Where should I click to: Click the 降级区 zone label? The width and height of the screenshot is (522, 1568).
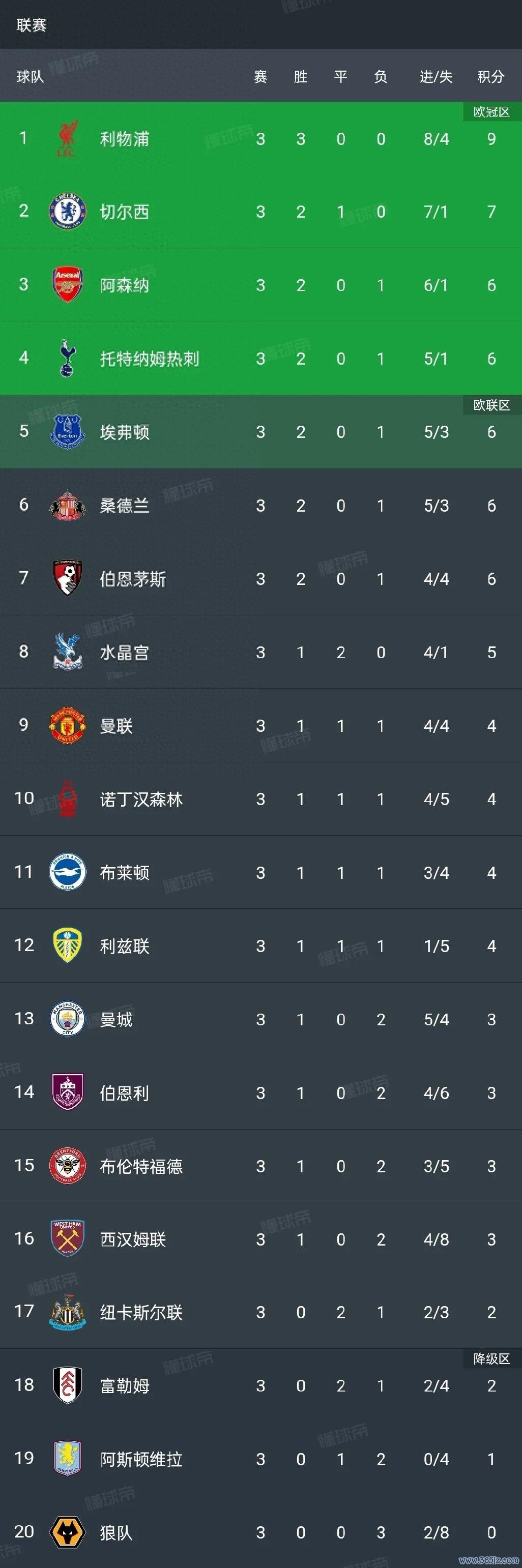pyautogui.click(x=491, y=1358)
